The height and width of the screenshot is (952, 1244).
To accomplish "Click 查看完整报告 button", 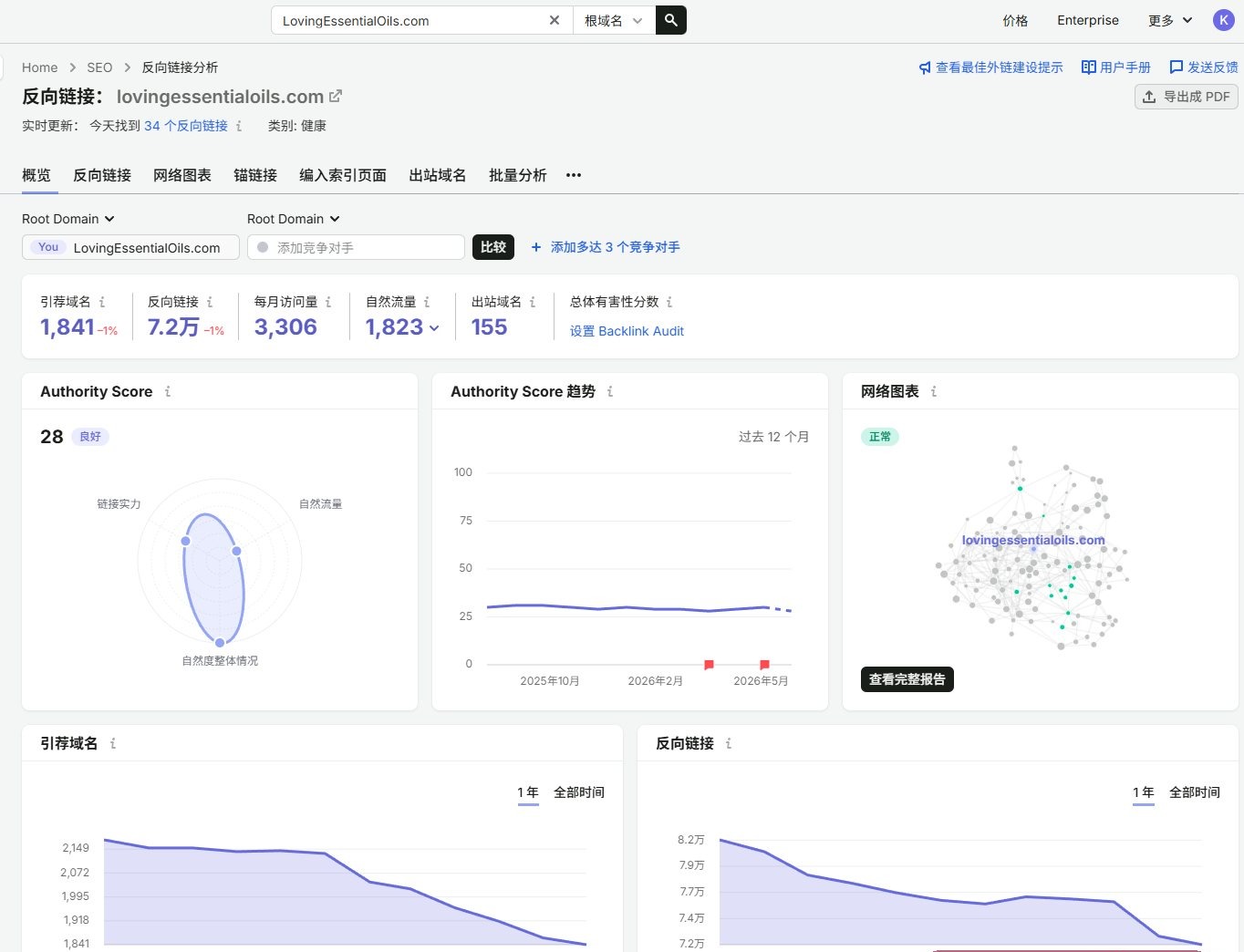I will click(907, 679).
